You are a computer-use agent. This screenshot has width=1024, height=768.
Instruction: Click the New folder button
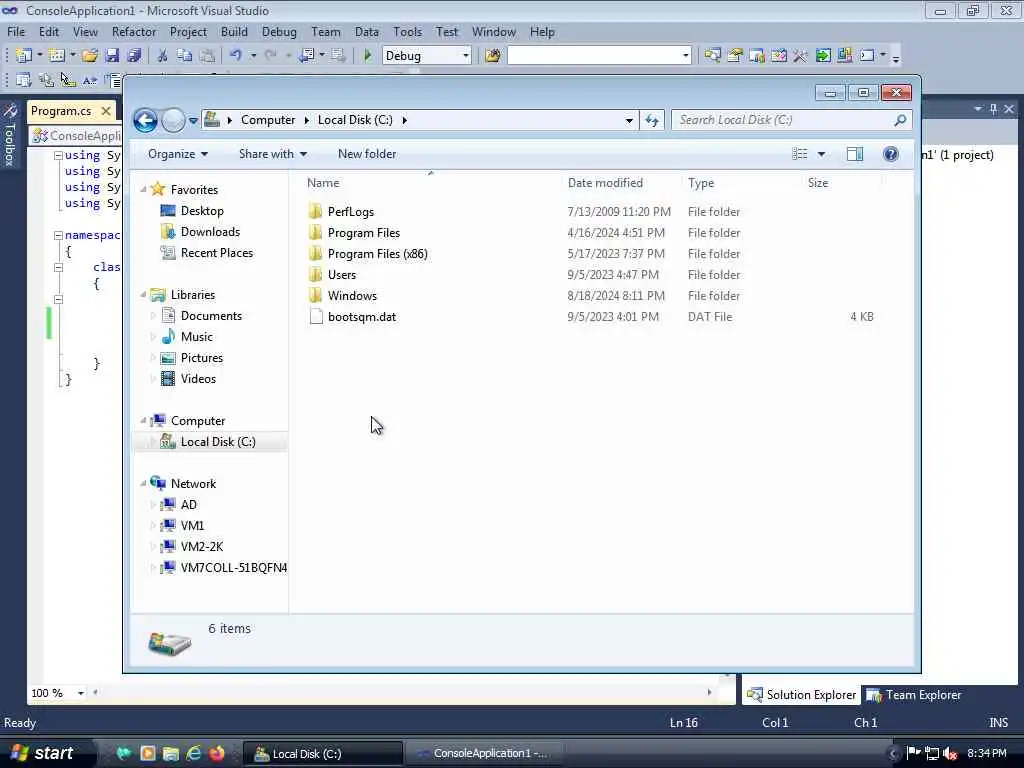point(366,154)
